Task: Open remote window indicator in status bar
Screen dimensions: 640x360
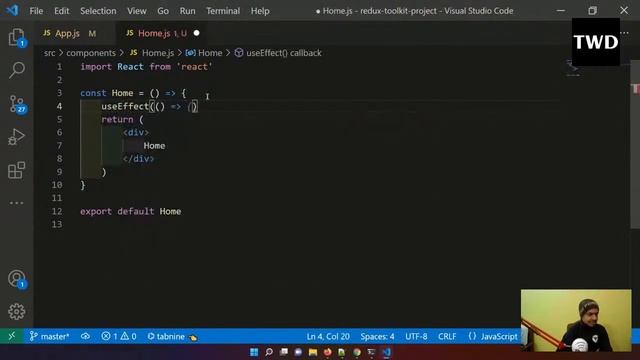Action: (11, 336)
